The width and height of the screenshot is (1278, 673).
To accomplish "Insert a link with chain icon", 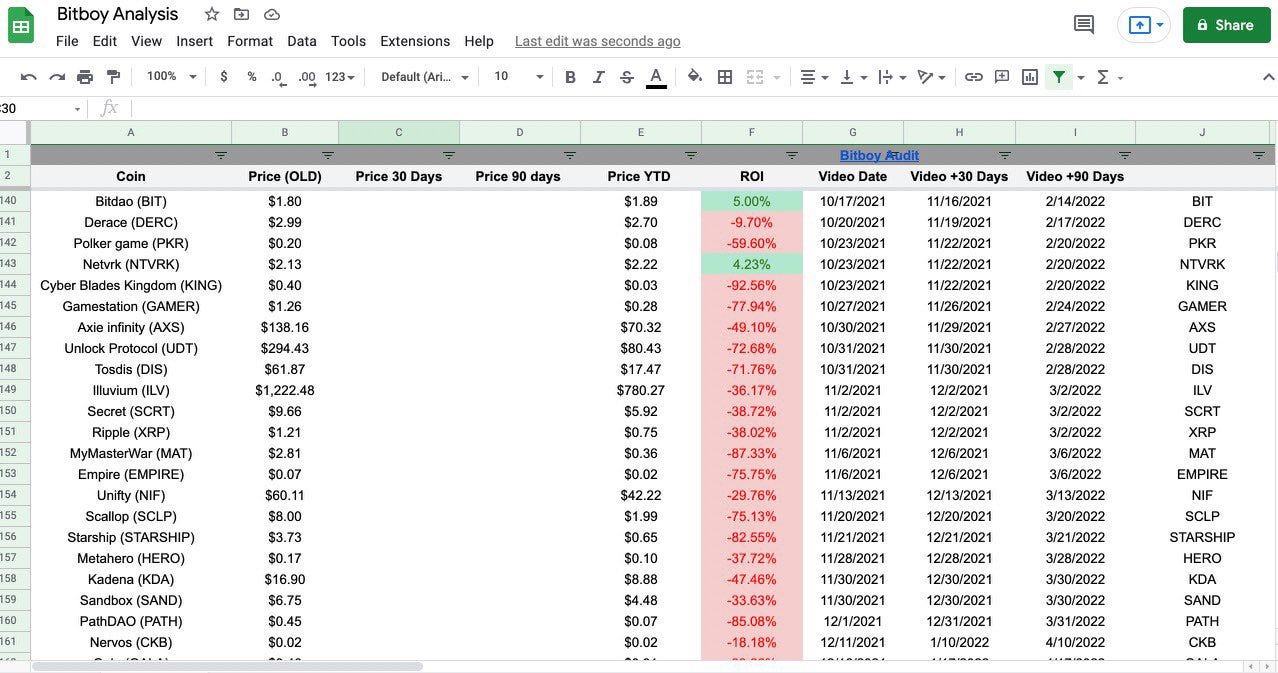I will point(973,77).
